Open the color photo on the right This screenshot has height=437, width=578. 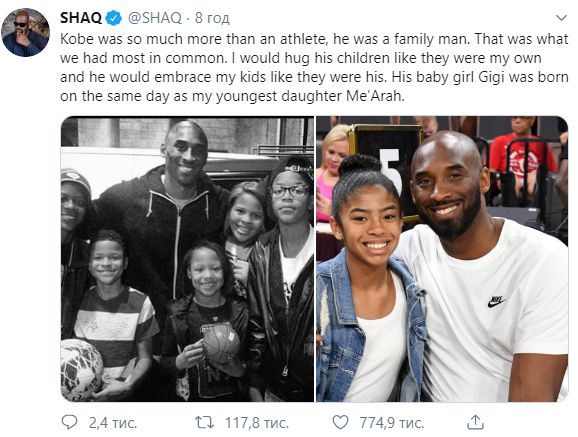point(442,259)
